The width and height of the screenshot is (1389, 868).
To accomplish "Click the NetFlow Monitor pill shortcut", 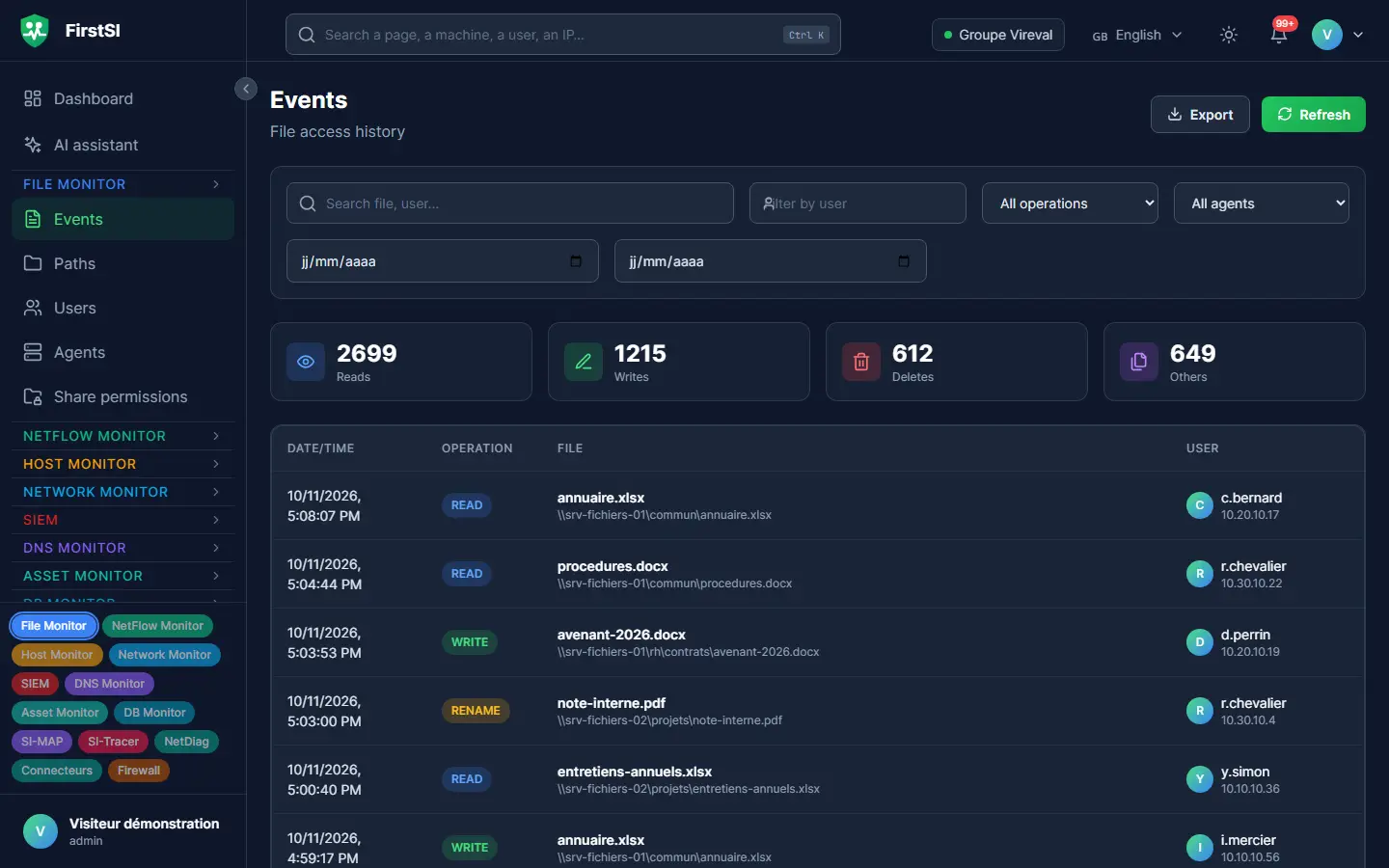I will pos(157,626).
